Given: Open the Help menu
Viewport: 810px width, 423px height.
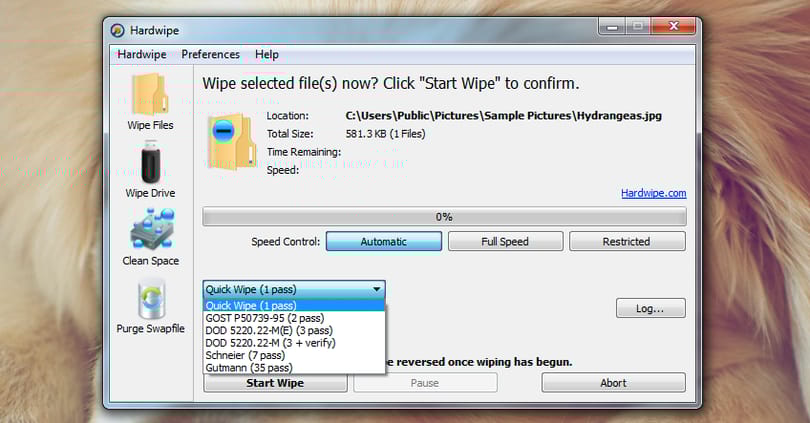Looking at the screenshot, I should pyautogui.click(x=267, y=54).
